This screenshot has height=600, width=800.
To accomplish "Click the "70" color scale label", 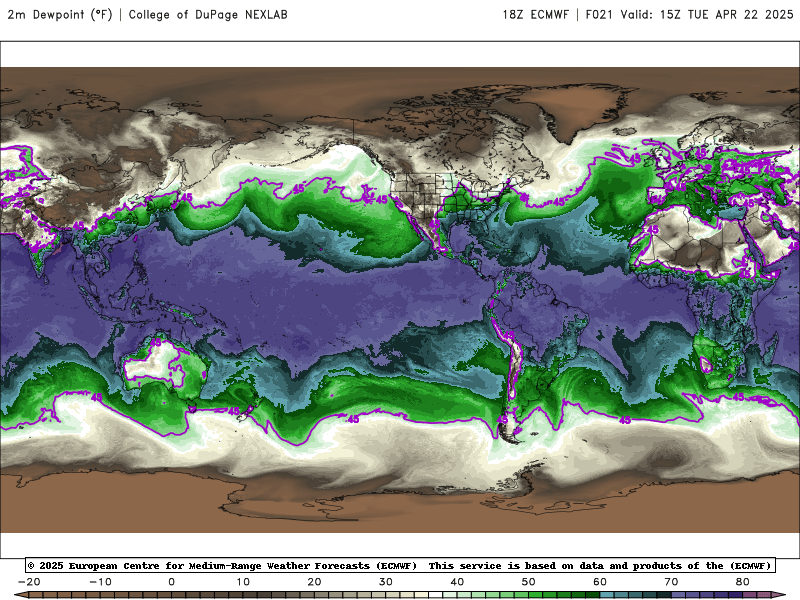I will coord(671,582).
